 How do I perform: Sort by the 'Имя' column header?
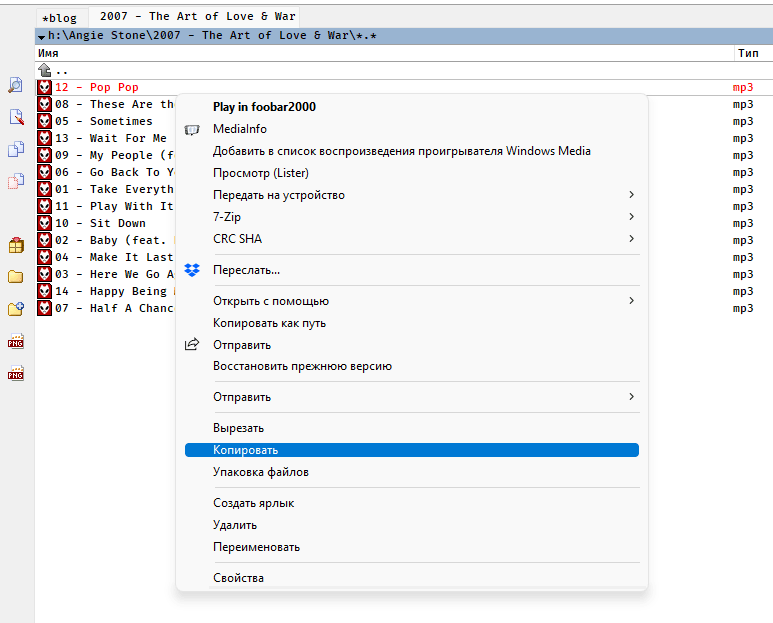(385, 53)
